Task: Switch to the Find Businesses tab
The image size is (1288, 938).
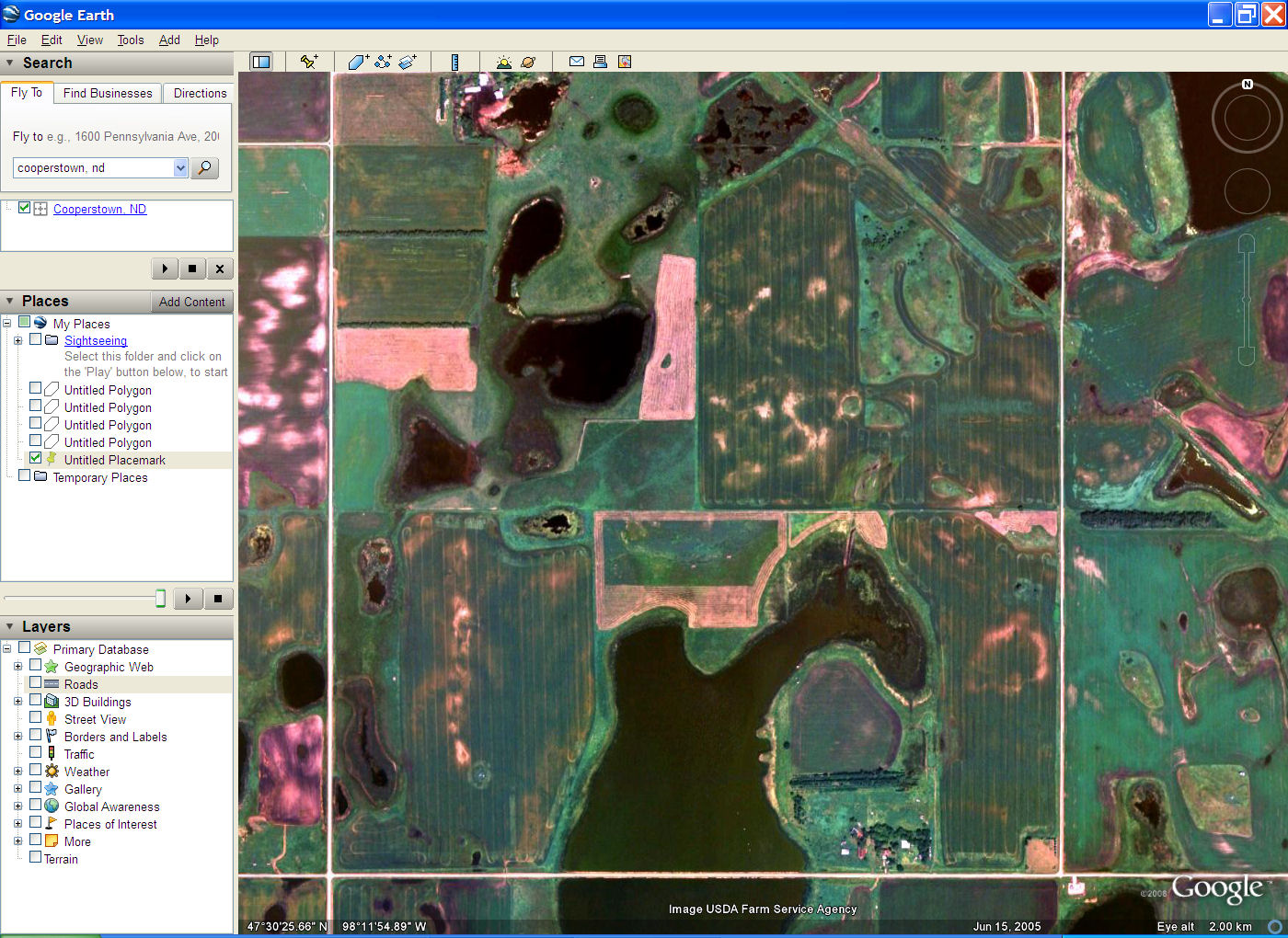Action: pos(108,93)
